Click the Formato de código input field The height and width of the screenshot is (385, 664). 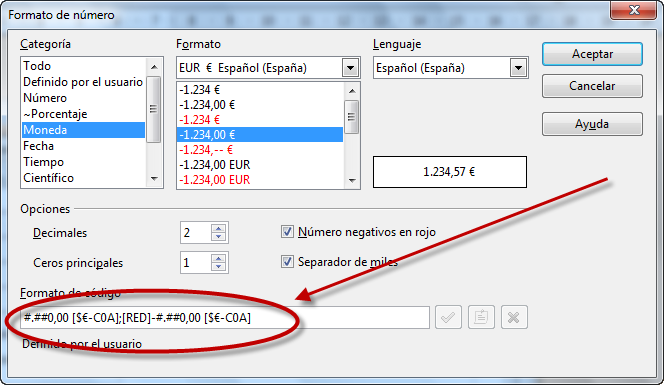coord(225,317)
